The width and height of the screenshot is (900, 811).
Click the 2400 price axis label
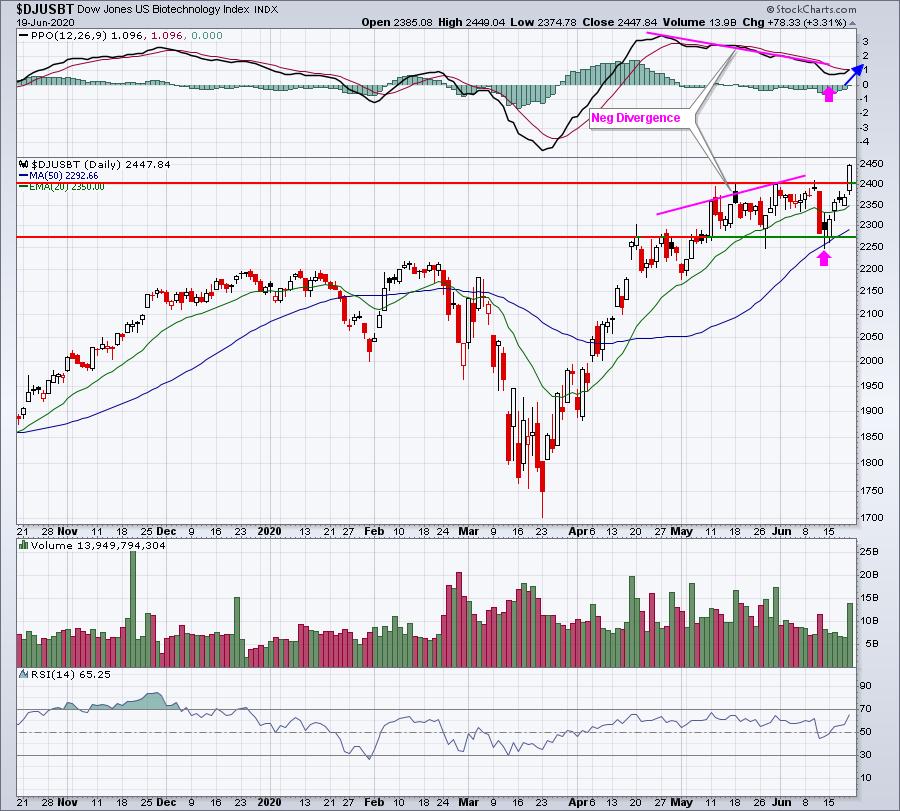click(871, 184)
